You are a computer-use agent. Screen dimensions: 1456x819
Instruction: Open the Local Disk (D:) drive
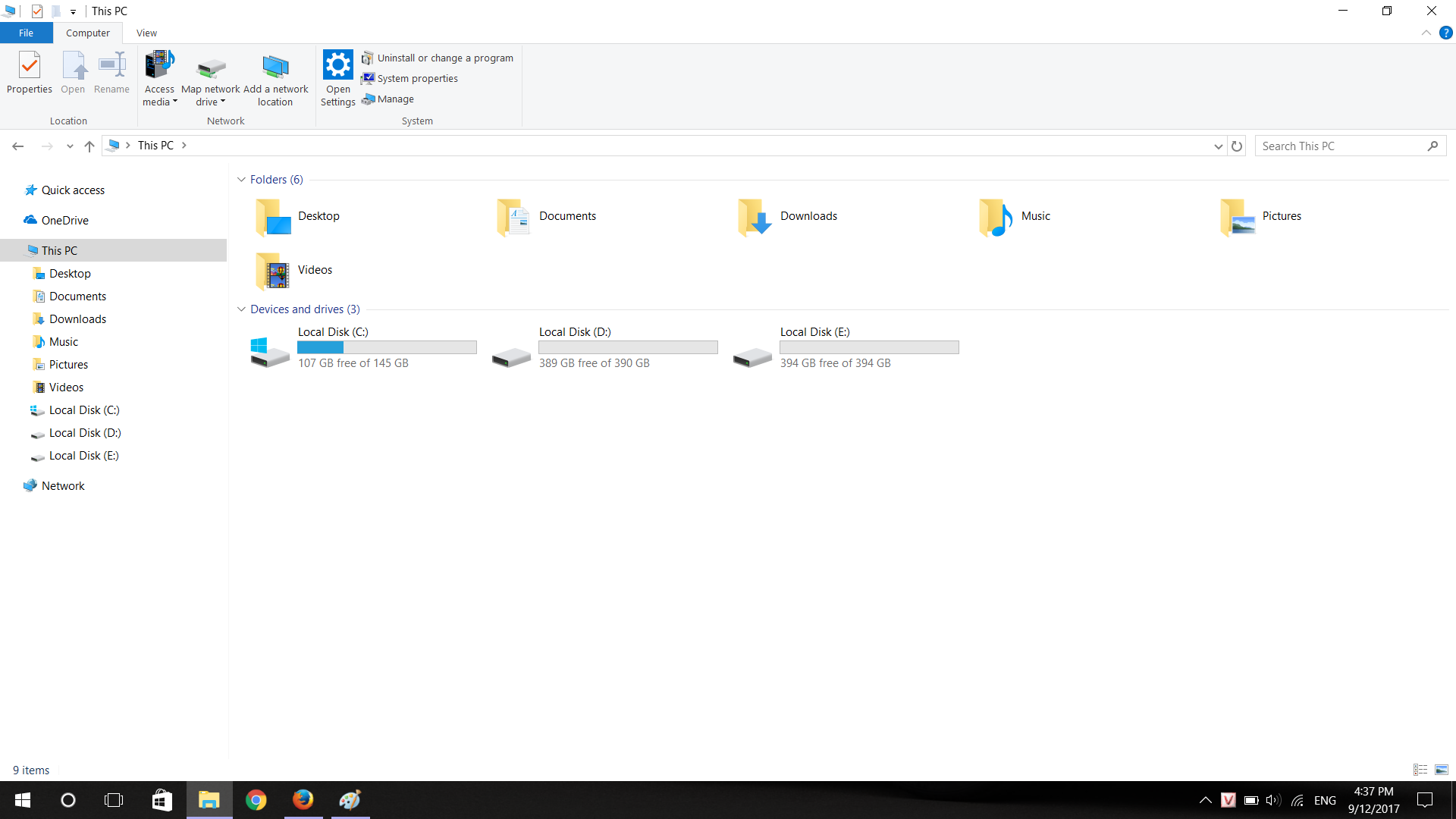(x=511, y=355)
